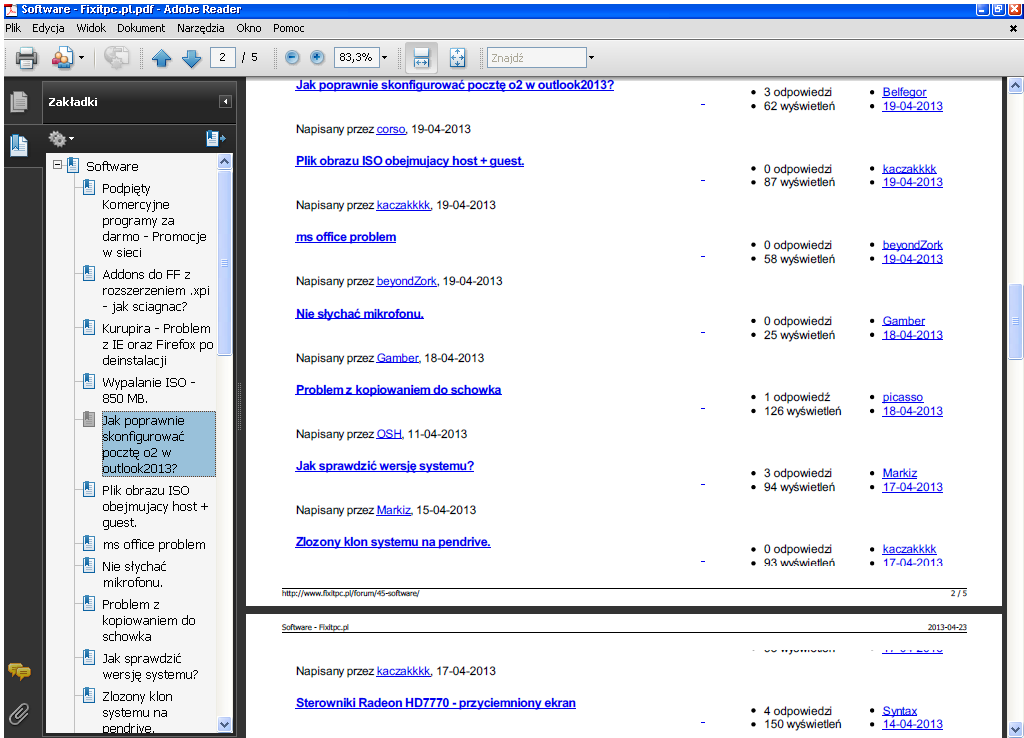Screen dimensions: 1024x738
Task: Select bookmark 'Jak poprawnie skonfigurować pocztę o2'
Action: (x=159, y=444)
